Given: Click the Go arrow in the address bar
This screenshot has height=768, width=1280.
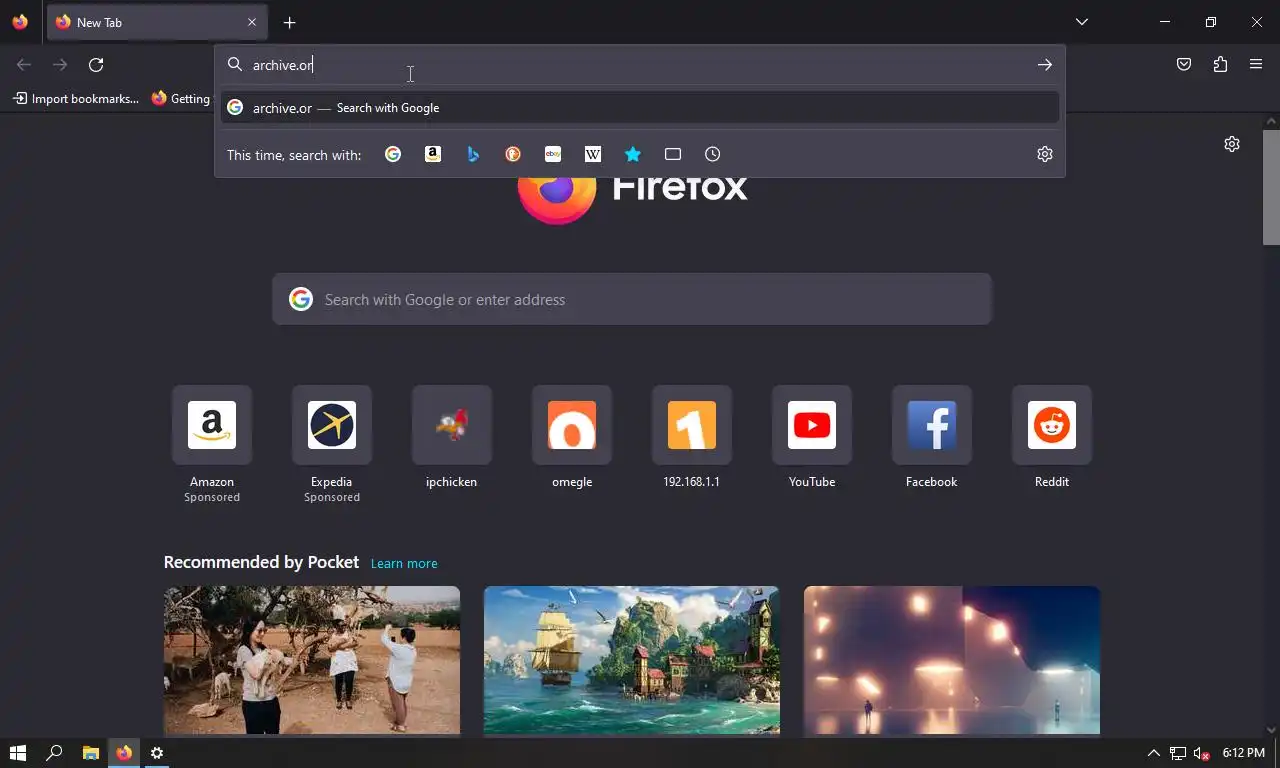Looking at the screenshot, I should [1045, 65].
